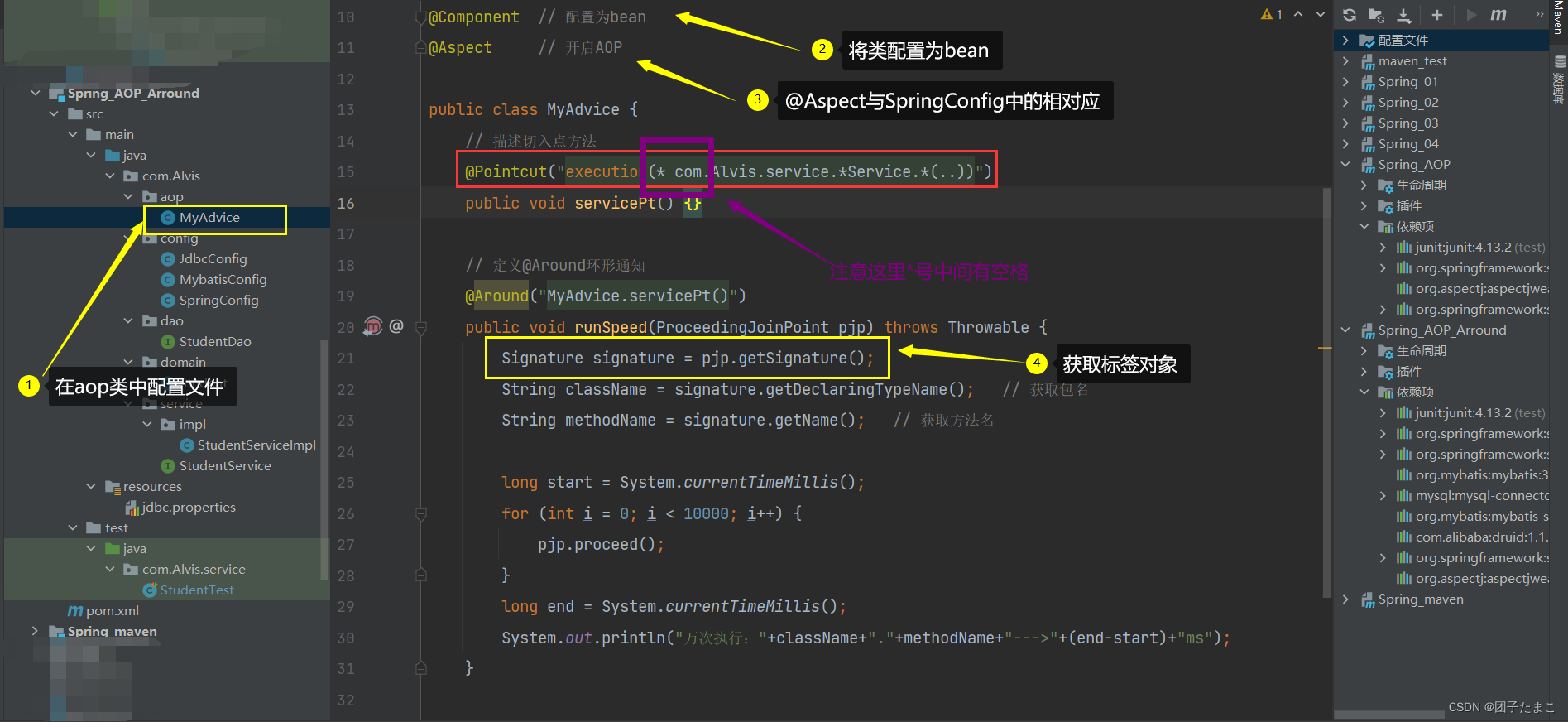Collapse the aop package chevron
This screenshot has height=722, width=1568.
(128, 196)
